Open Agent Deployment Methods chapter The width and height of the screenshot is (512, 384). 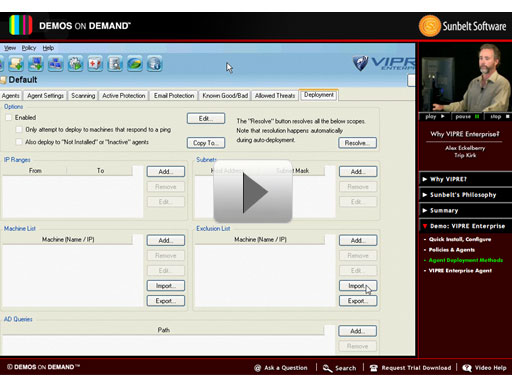pos(465,260)
